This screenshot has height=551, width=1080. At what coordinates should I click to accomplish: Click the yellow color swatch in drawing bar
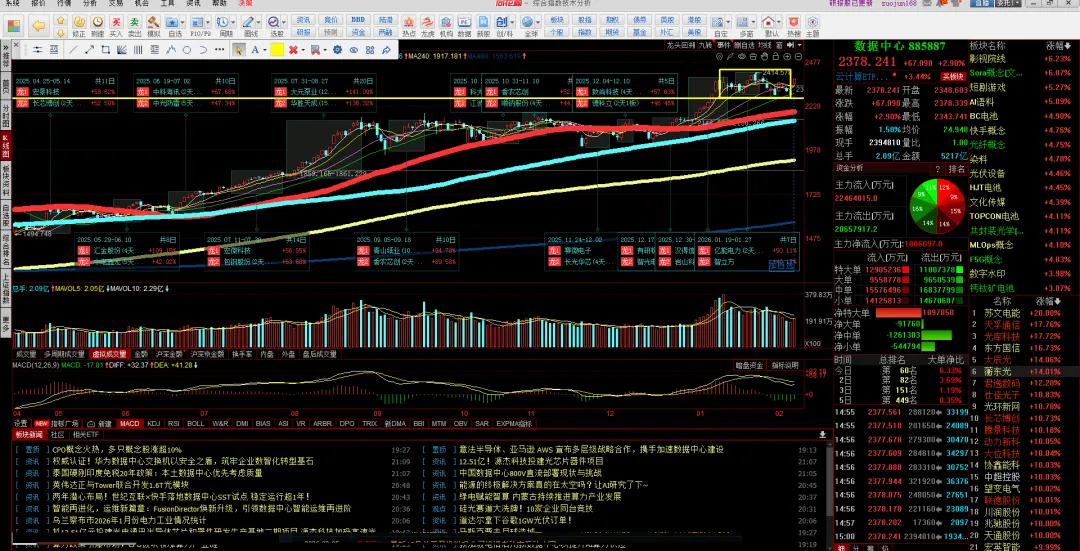click(277, 50)
